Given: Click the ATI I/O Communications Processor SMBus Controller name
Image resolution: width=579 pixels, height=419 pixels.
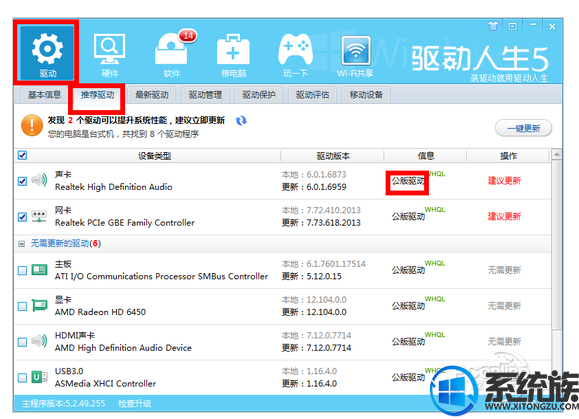Looking at the screenshot, I should pyautogui.click(x=161, y=277).
